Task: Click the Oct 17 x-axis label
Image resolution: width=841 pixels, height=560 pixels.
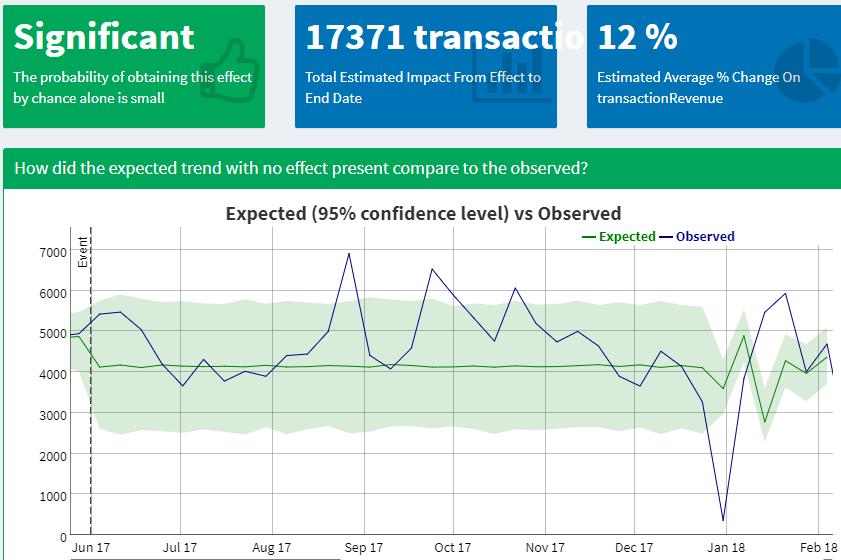Action: click(453, 547)
